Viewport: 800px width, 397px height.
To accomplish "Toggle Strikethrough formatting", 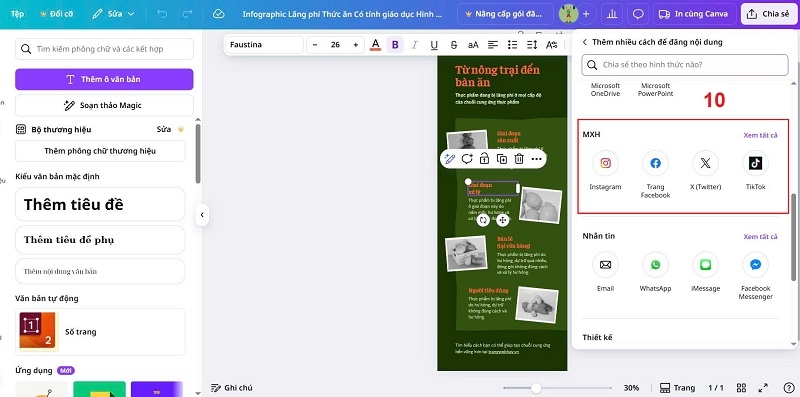I will 454,45.
